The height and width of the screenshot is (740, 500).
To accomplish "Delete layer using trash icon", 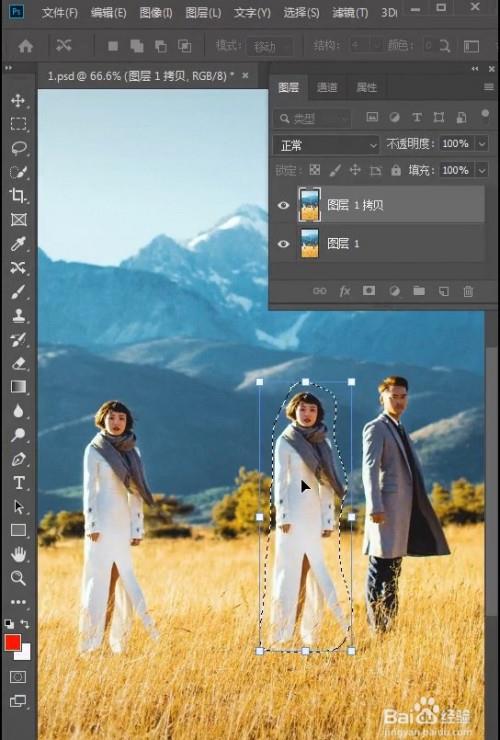I will coord(468,291).
